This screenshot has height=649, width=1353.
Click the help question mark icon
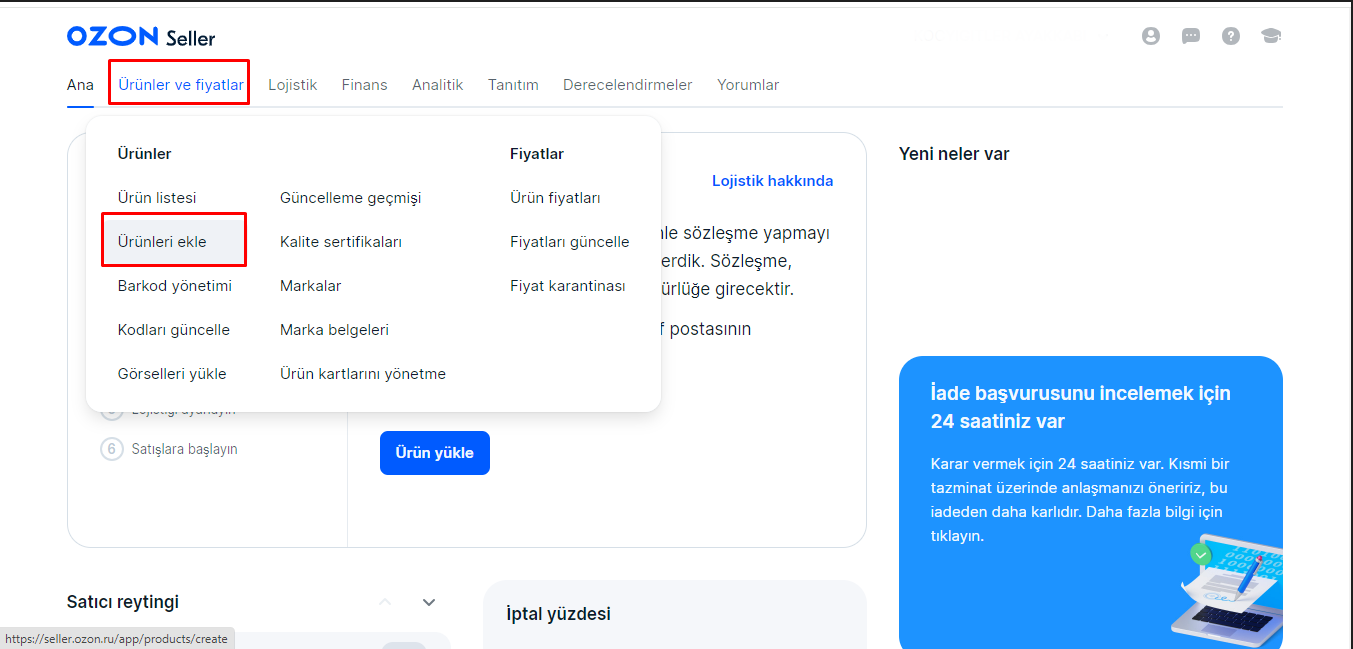1231,36
